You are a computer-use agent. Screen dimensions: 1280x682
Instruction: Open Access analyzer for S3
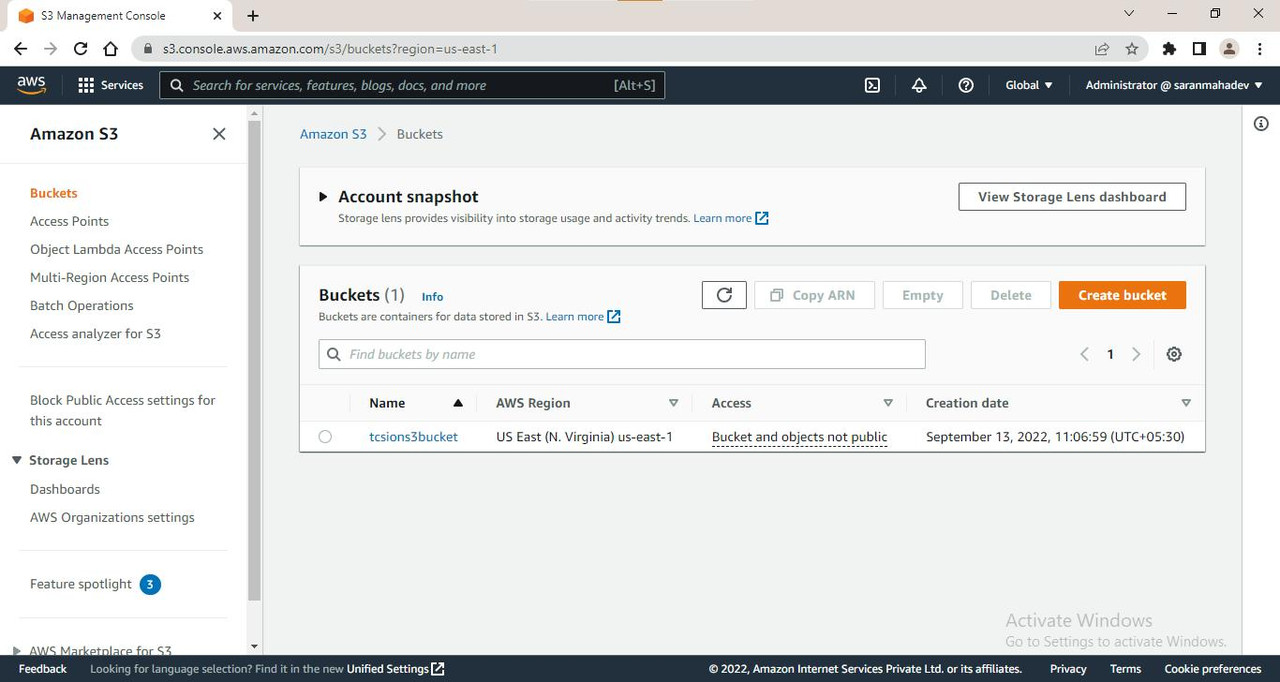[x=95, y=333]
